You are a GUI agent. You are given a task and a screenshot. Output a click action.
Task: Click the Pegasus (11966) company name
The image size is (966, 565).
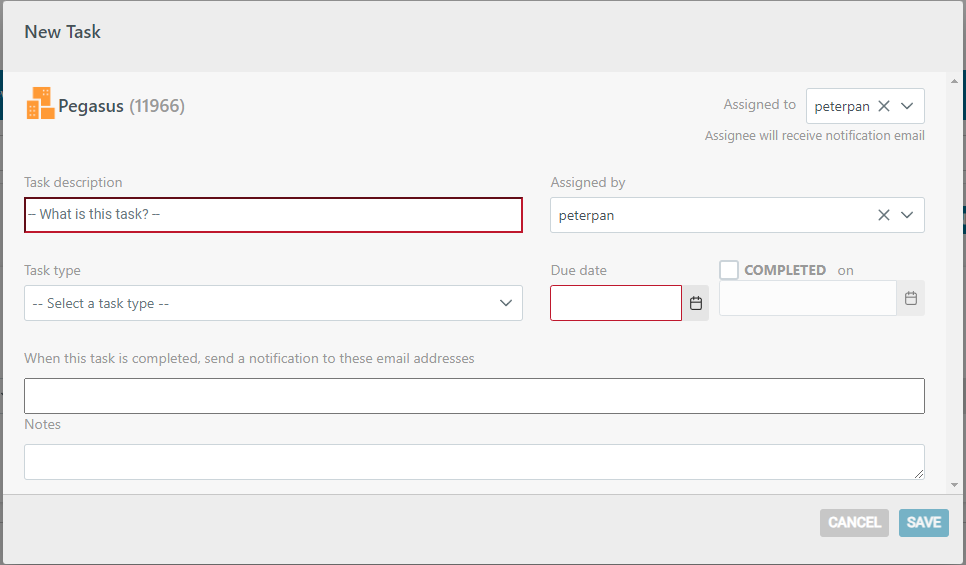[x=121, y=106]
